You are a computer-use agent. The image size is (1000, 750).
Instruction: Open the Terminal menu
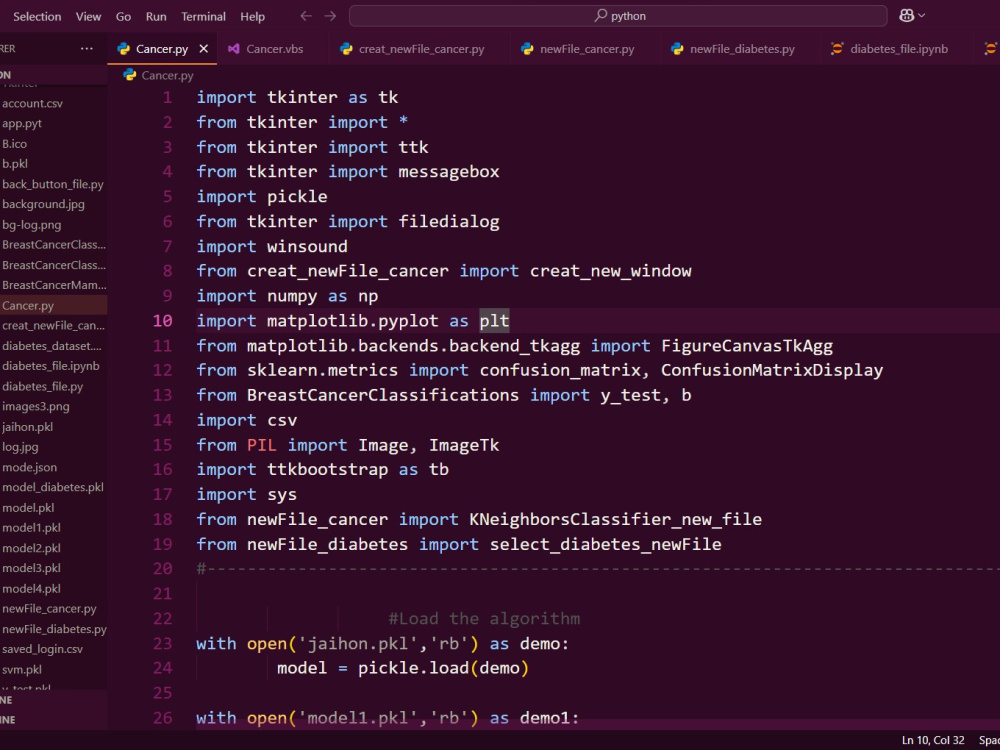click(x=203, y=17)
